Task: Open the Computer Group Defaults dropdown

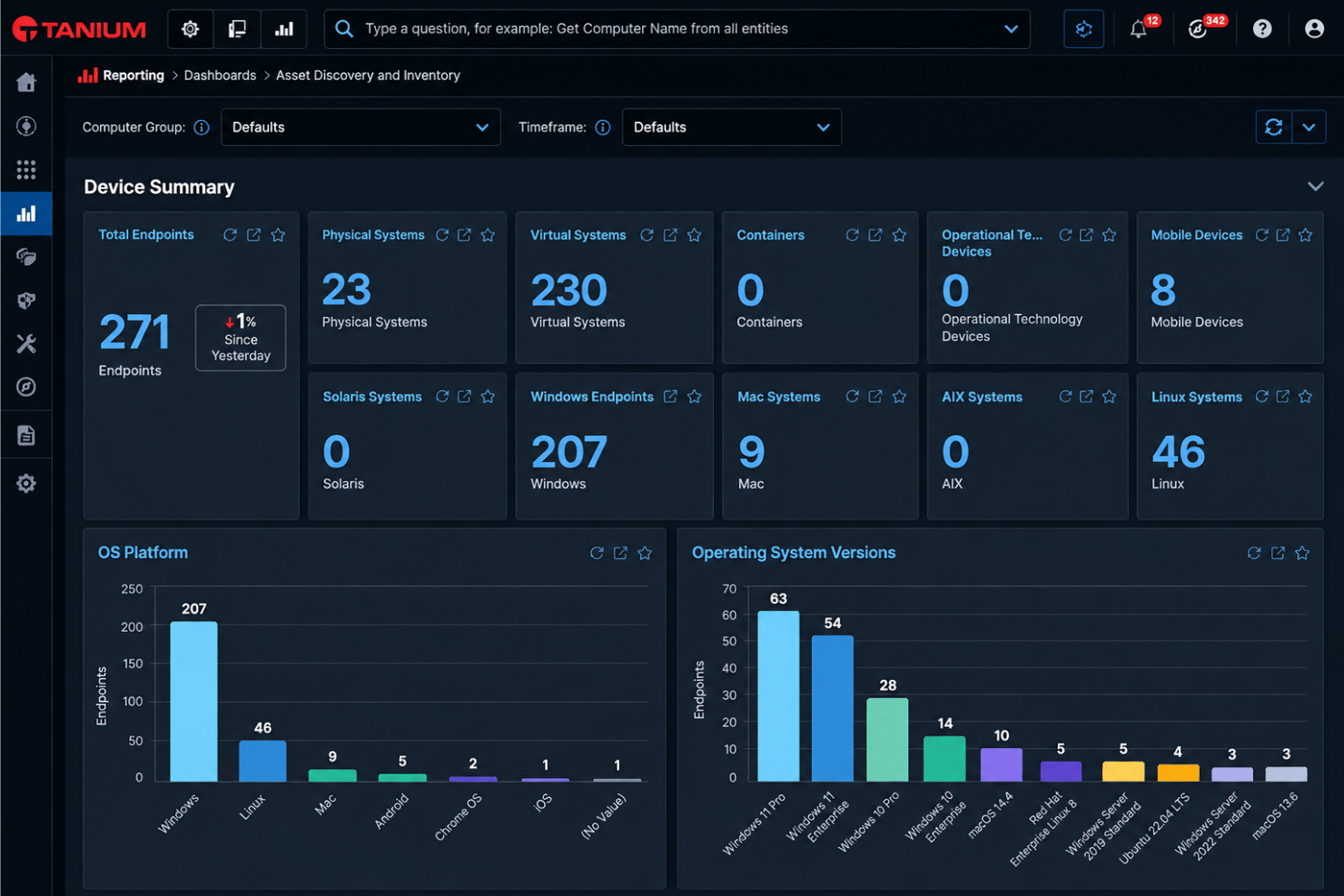Action: point(361,127)
